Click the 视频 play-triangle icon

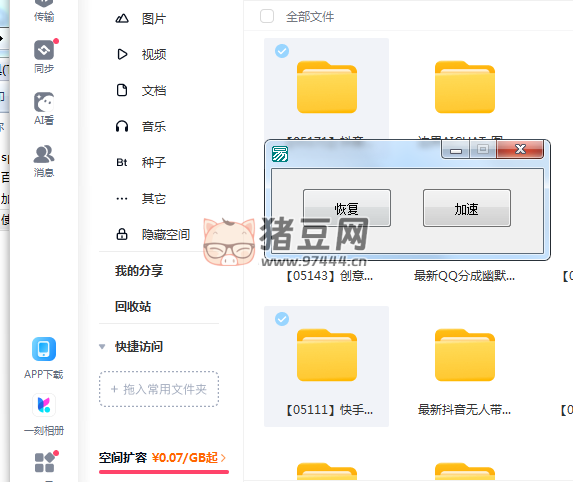[x=122, y=54]
